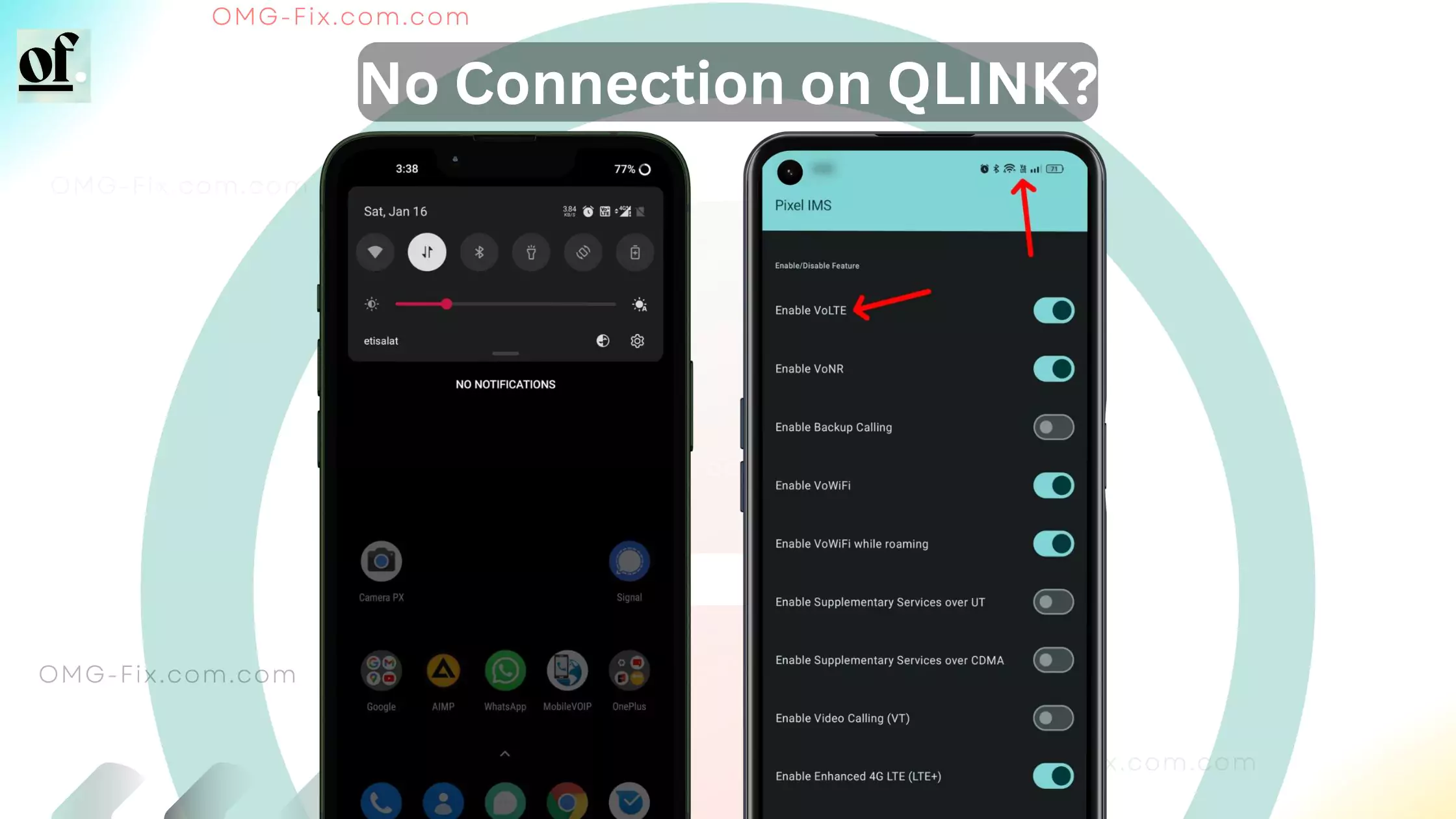Click the Bluetooth quick settings icon
Image resolution: width=1456 pixels, height=819 pixels.
[x=479, y=252]
